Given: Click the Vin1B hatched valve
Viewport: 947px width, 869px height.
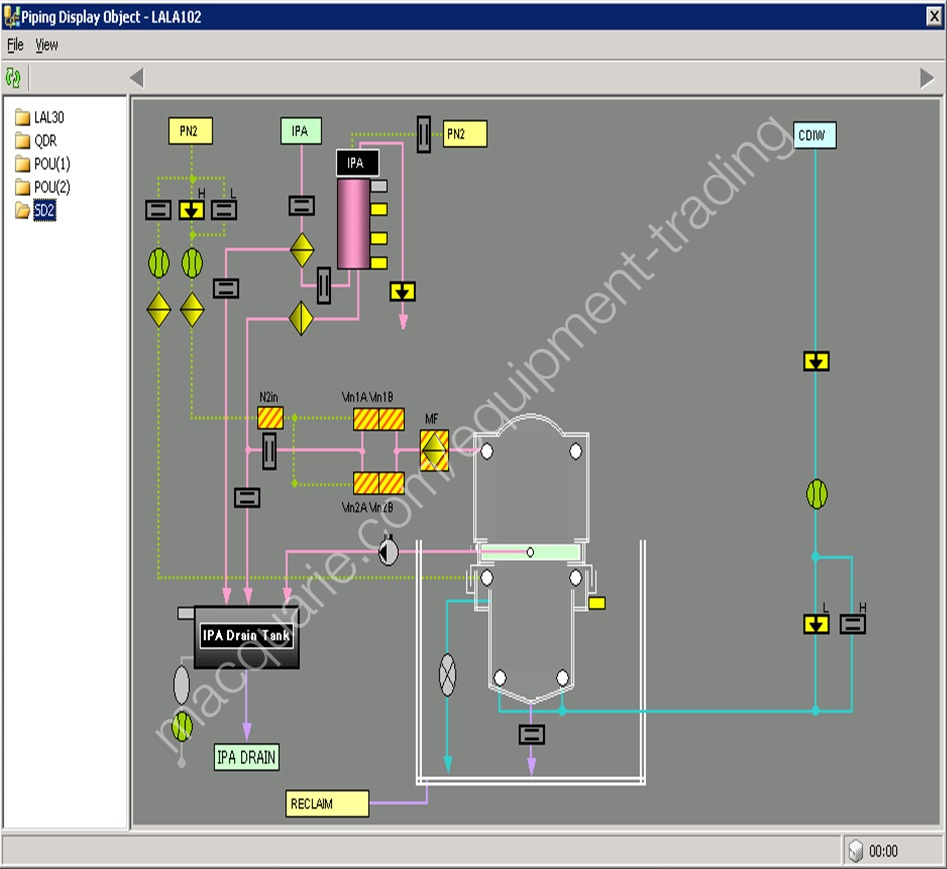Looking at the screenshot, I should point(391,419).
